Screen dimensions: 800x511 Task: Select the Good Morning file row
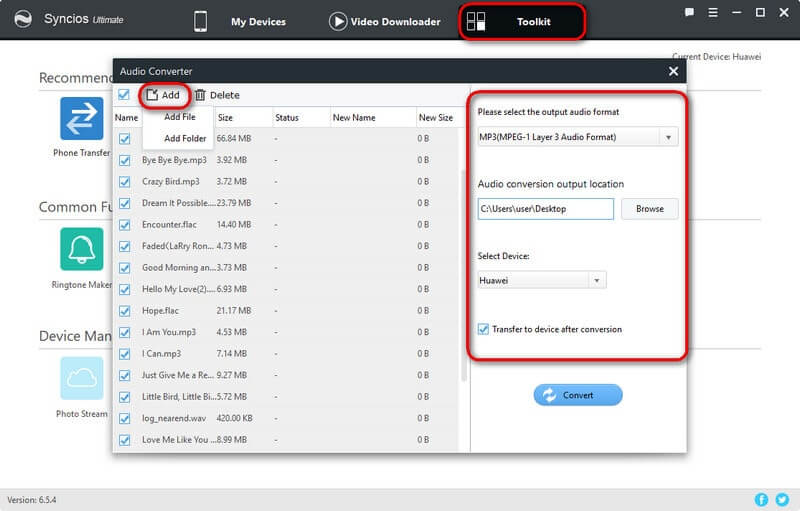(286, 267)
